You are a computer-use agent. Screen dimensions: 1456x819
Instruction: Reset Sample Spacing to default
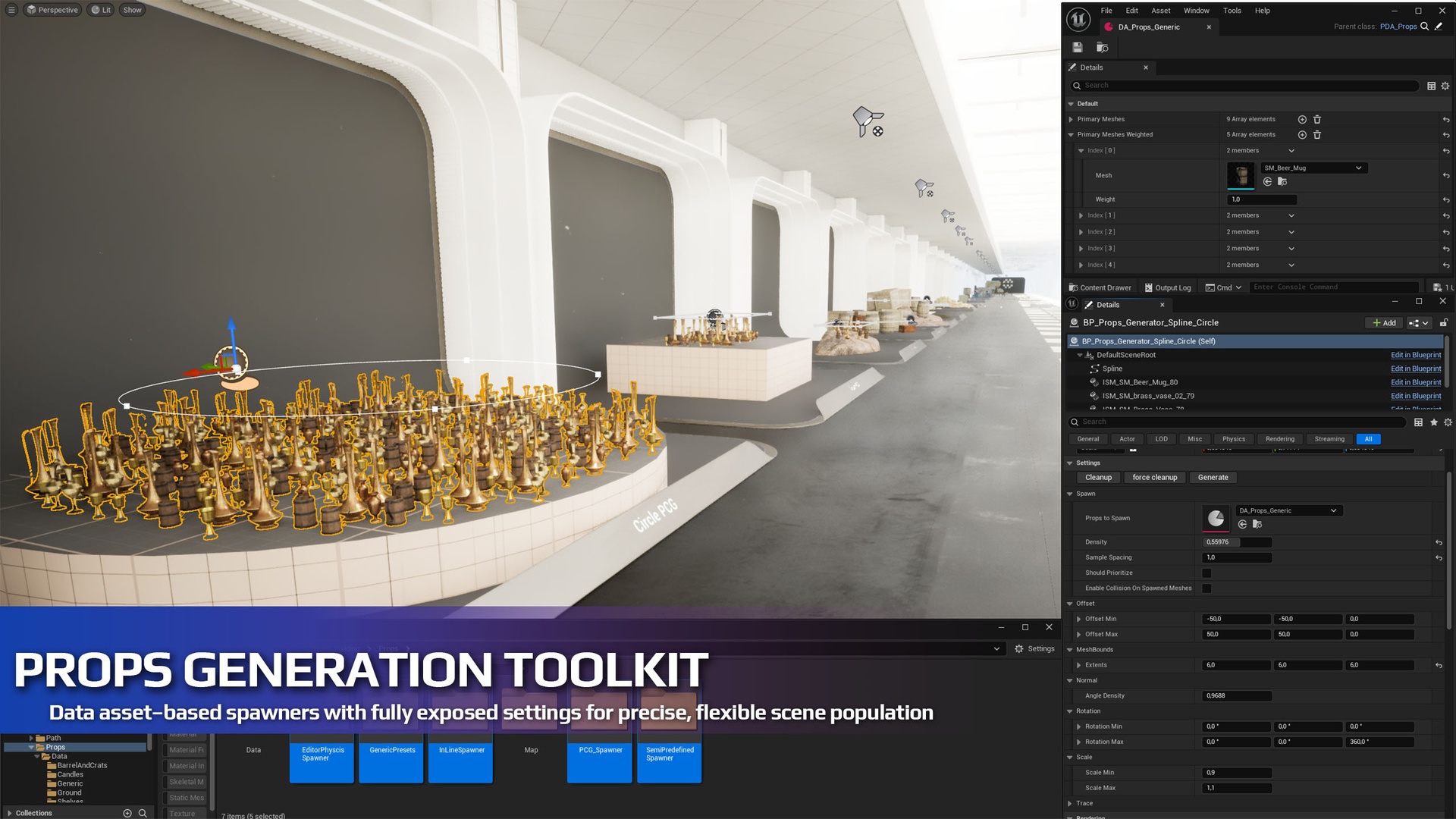(x=1439, y=558)
